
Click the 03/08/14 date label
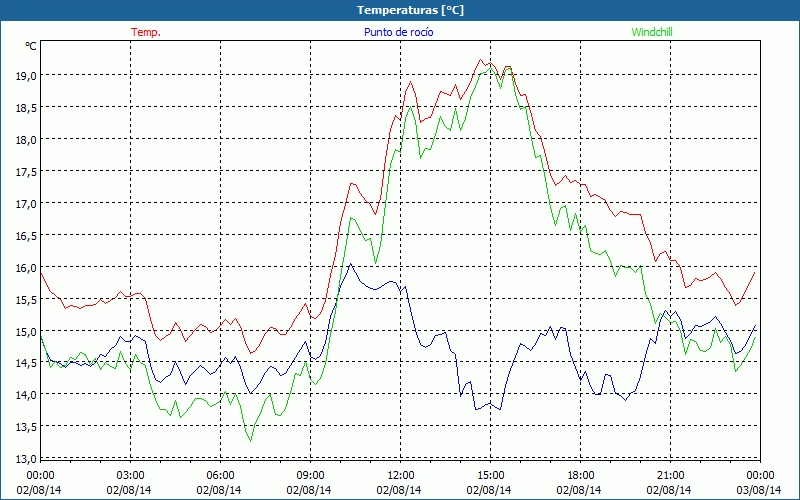[x=759, y=490]
